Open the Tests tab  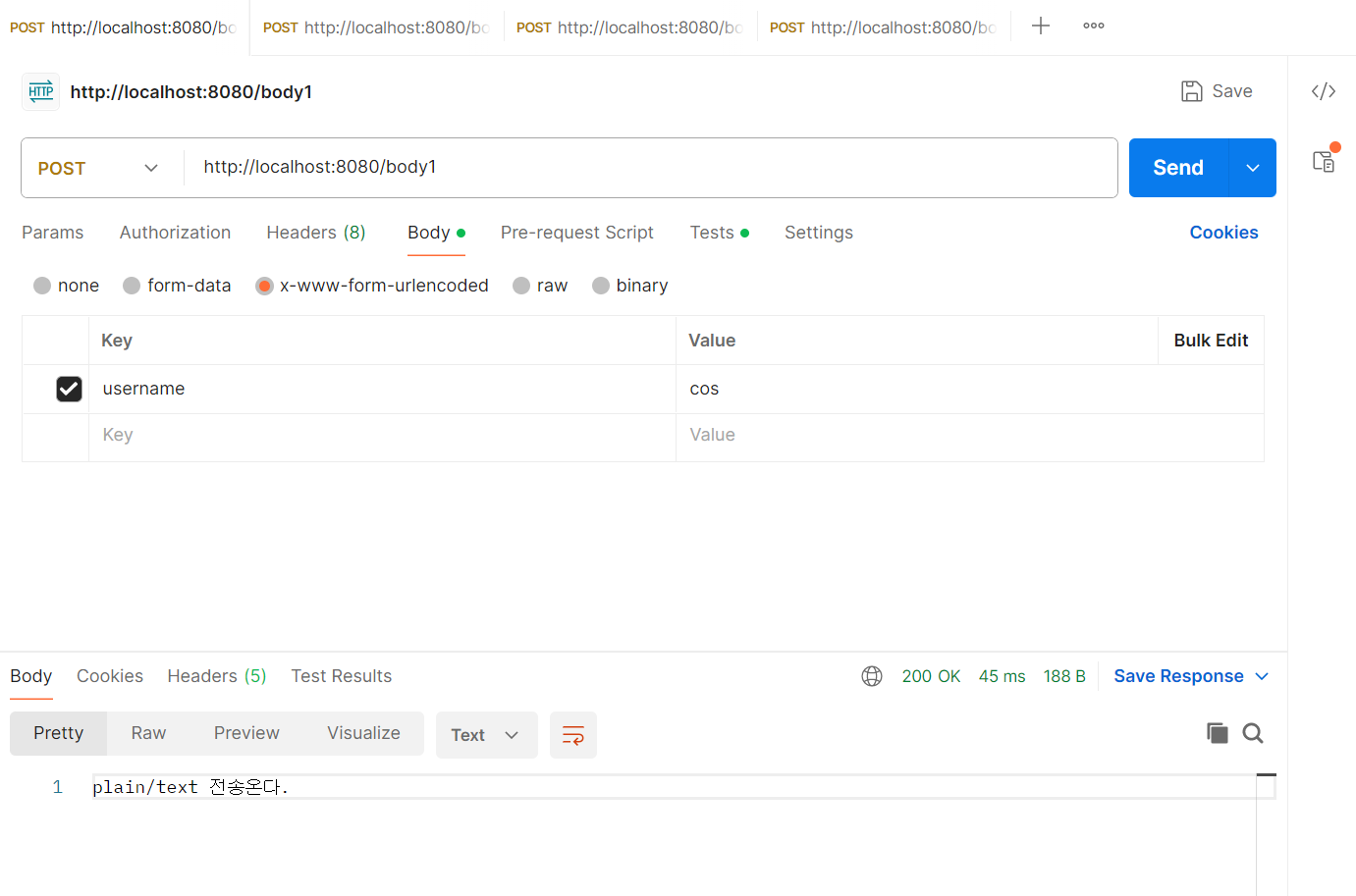719,233
